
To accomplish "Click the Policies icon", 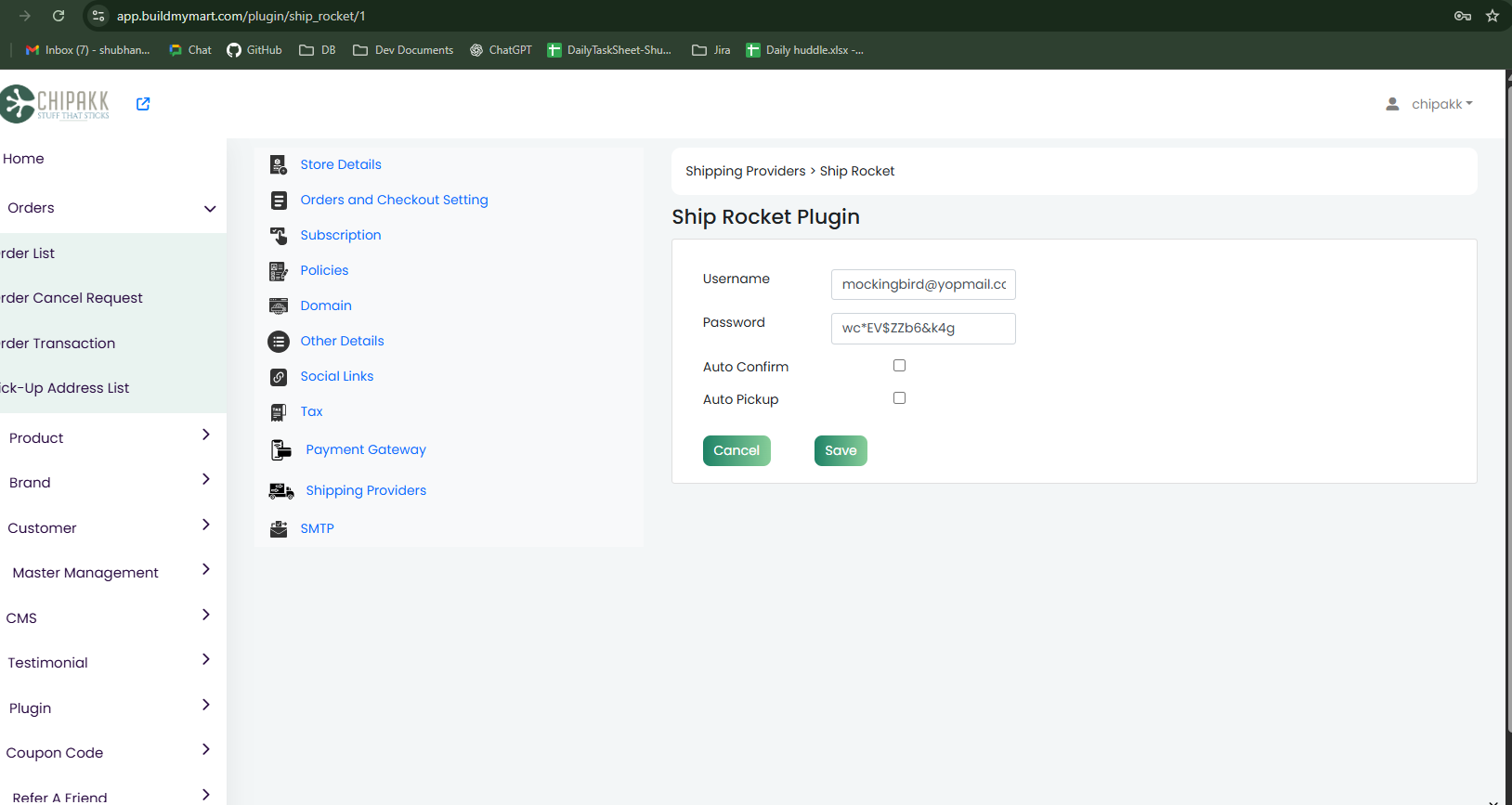I will pos(278,271).
